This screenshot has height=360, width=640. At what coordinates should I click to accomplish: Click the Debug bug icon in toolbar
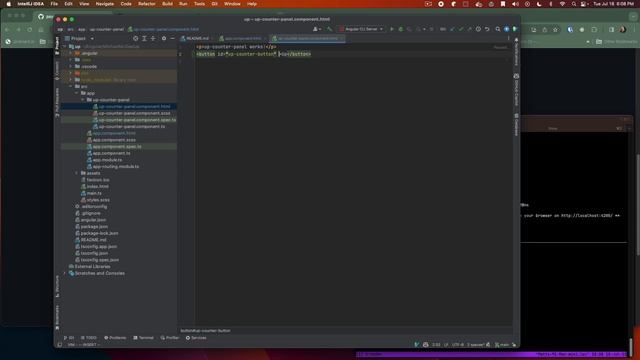click(x=400, y=29)
